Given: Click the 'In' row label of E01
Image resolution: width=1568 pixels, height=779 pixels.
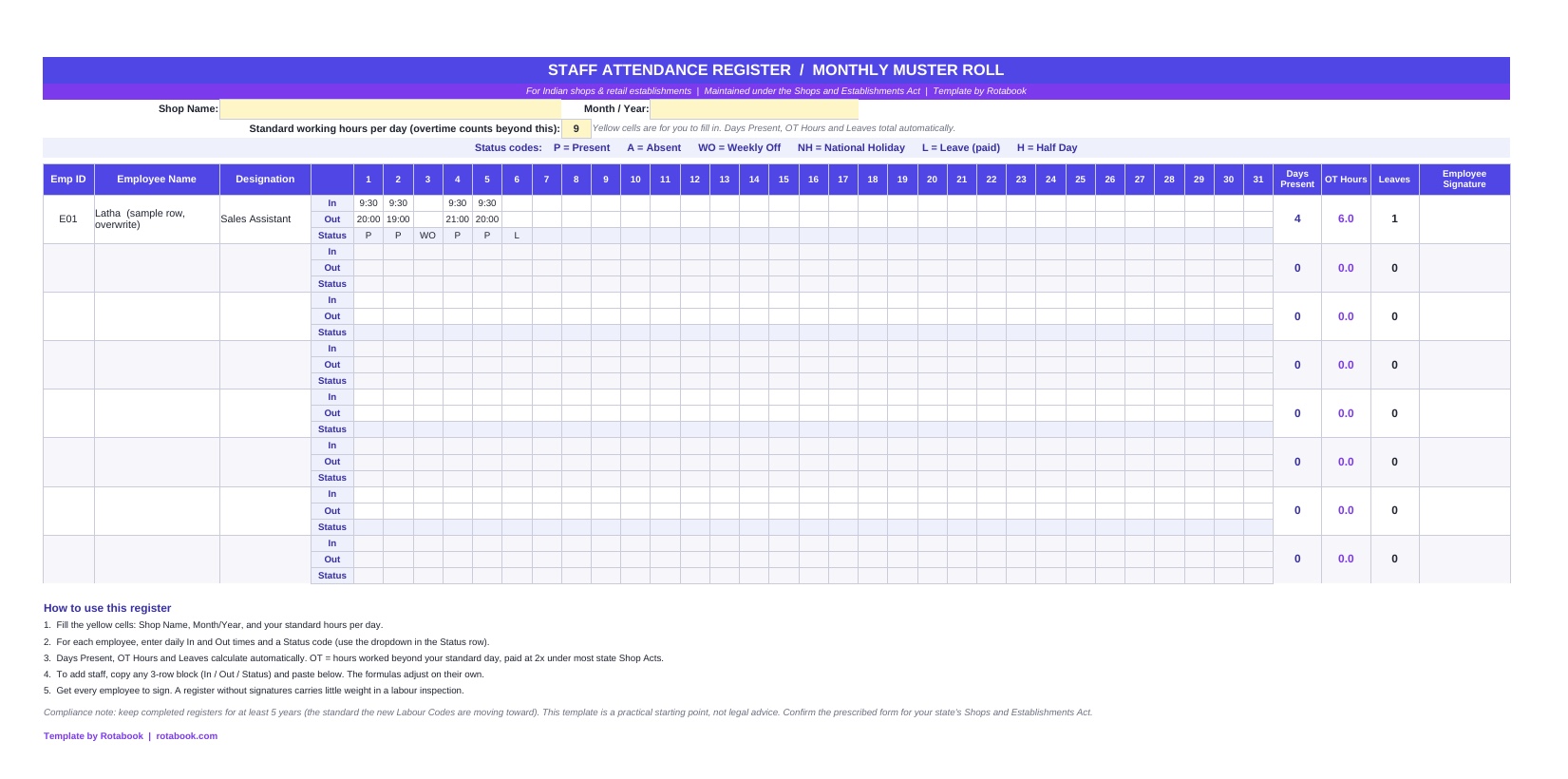Looking at the screenshot, I should 332,203.
